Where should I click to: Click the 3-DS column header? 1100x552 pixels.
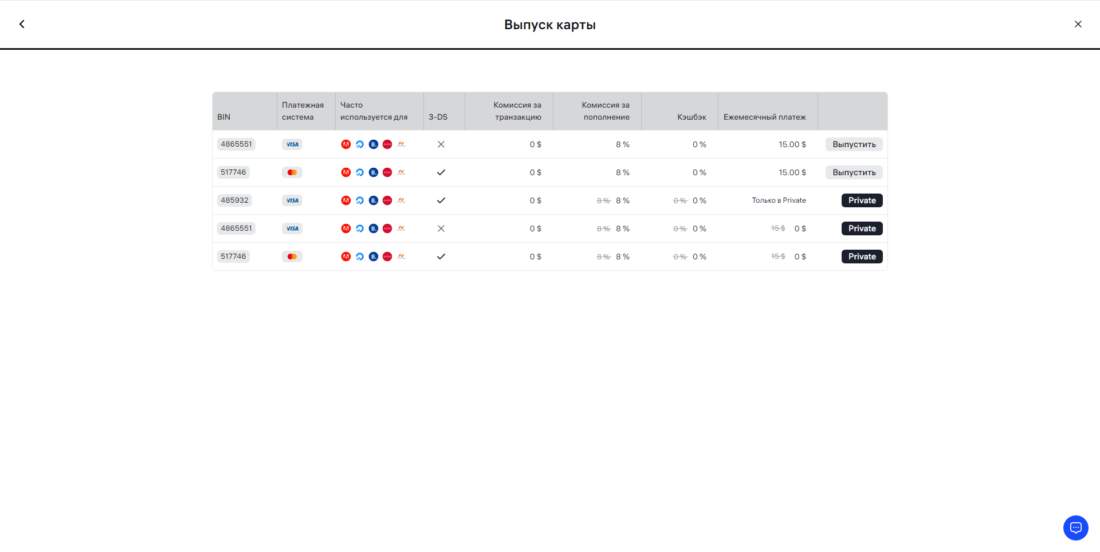(438, 117)
